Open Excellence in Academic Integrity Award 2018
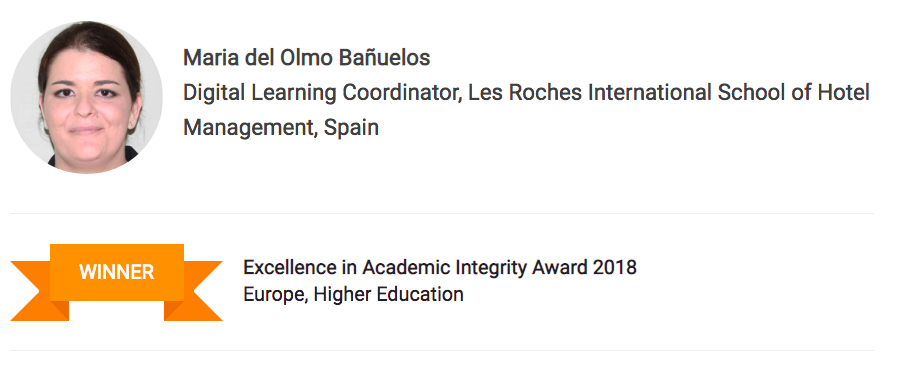900x372 pixels. point(440,268)
